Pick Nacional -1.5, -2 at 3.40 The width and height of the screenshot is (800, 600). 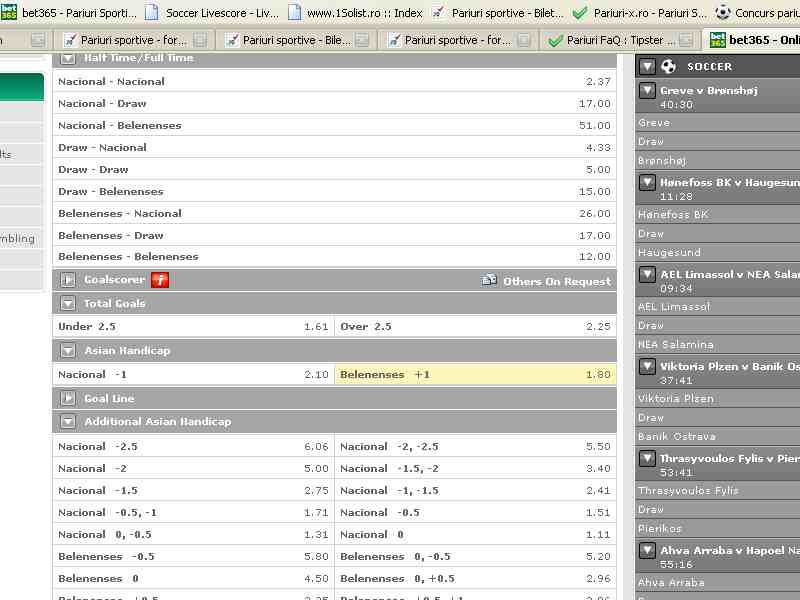[476, 468]
